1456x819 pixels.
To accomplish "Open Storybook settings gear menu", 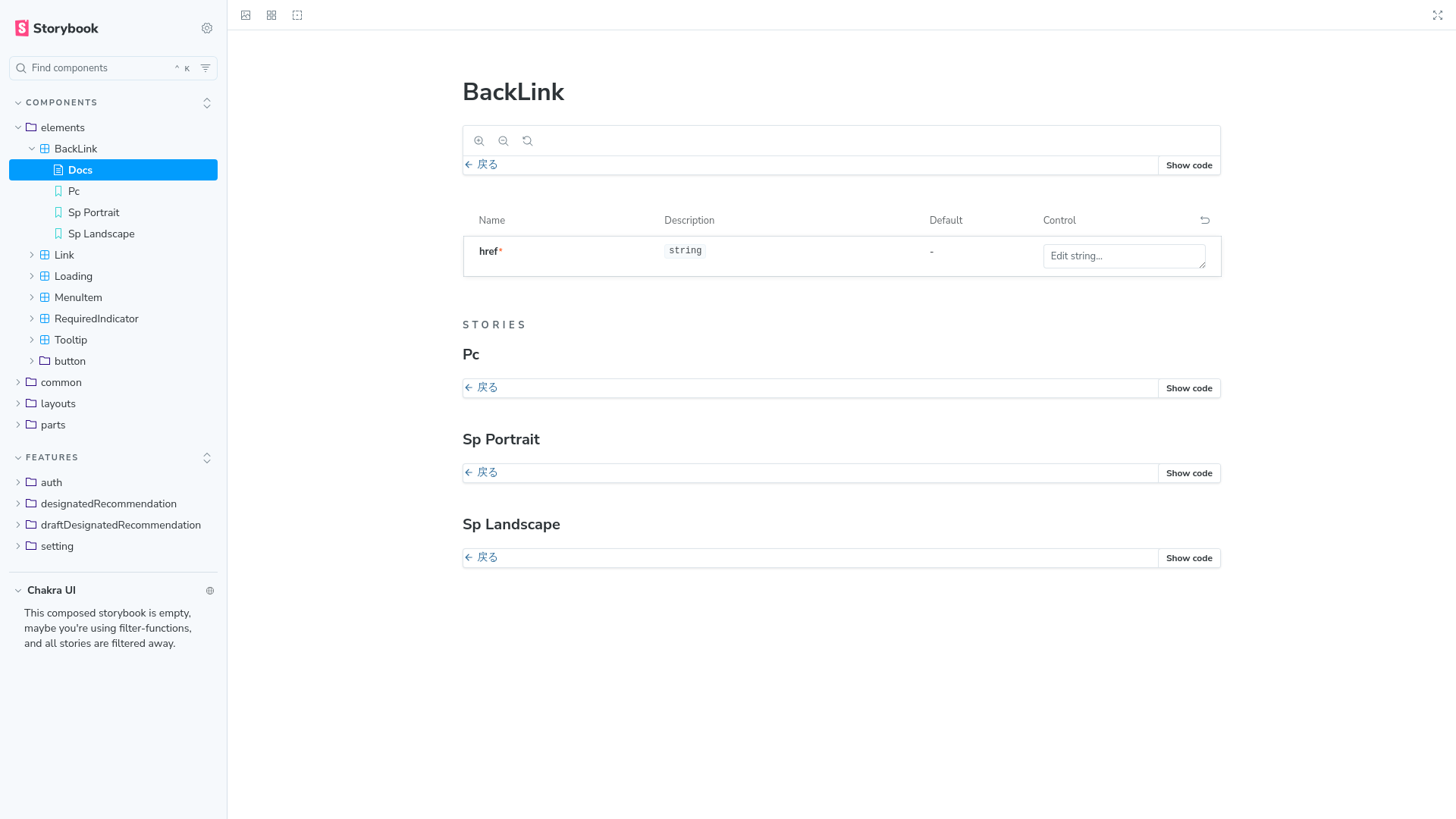I will point(207,28).
